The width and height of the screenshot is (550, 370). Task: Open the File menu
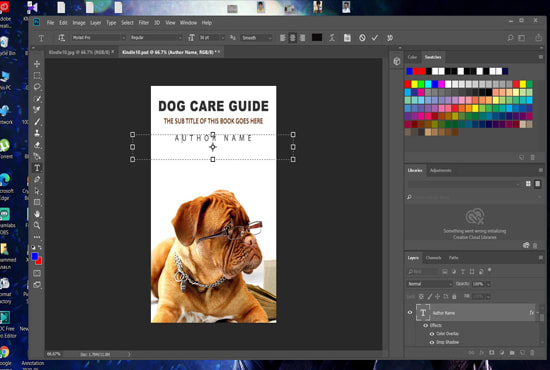(51, 22)
